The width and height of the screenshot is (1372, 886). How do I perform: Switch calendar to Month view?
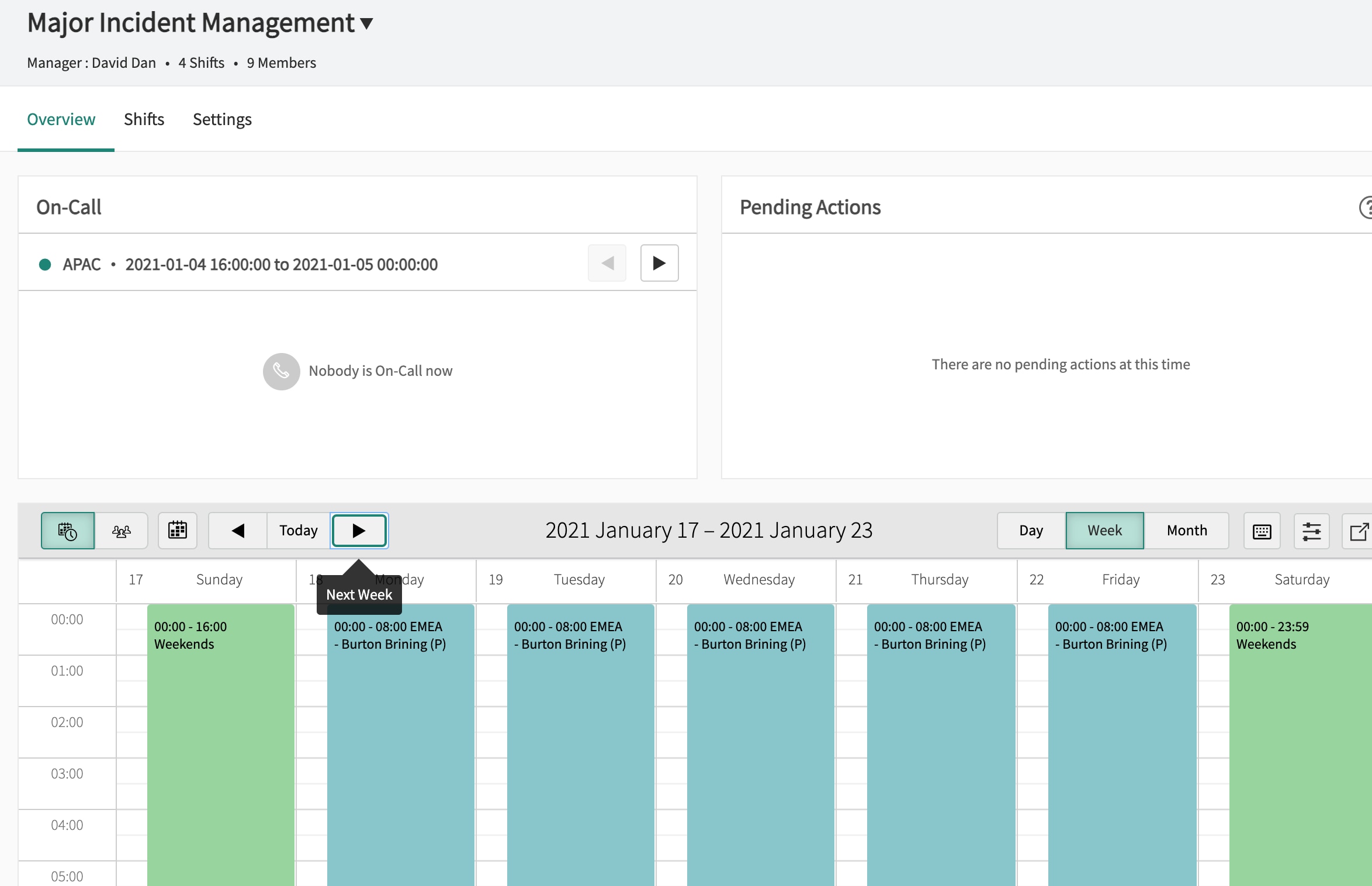pos(1187,531)
